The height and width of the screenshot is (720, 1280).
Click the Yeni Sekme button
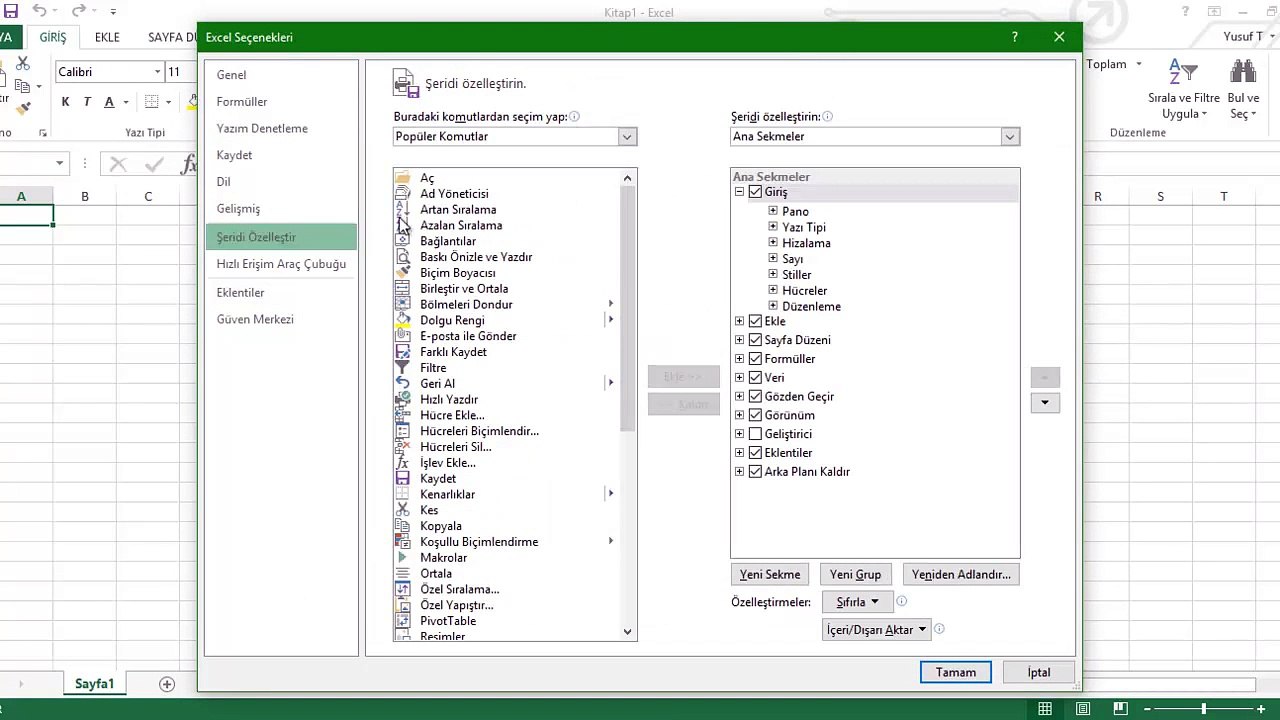click(770, 575)
